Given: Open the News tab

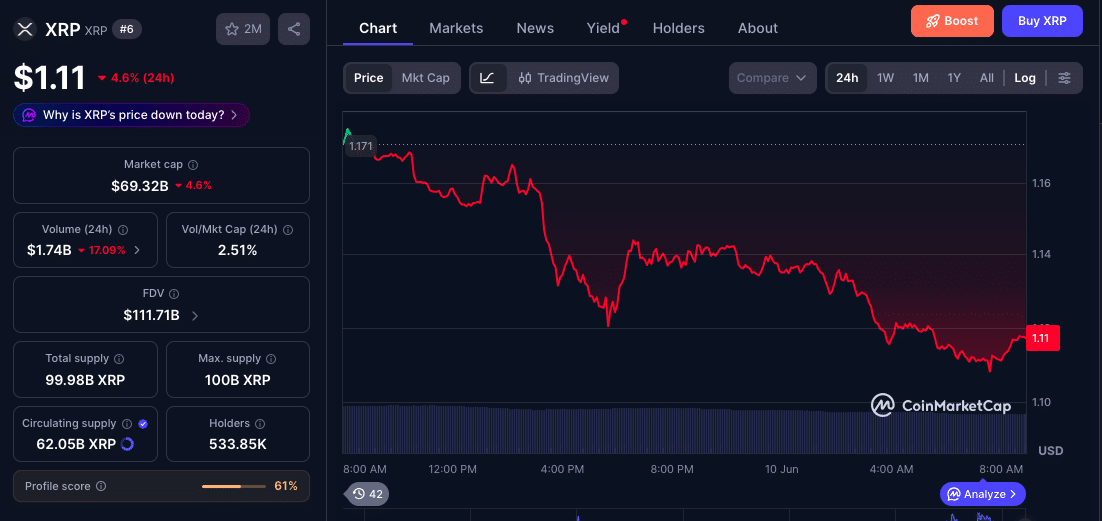Looking at the screenshot, I should pos(535,28).
